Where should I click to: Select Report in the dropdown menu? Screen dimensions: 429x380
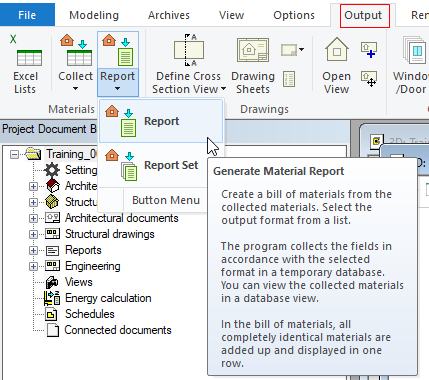[x=161, y=121]
